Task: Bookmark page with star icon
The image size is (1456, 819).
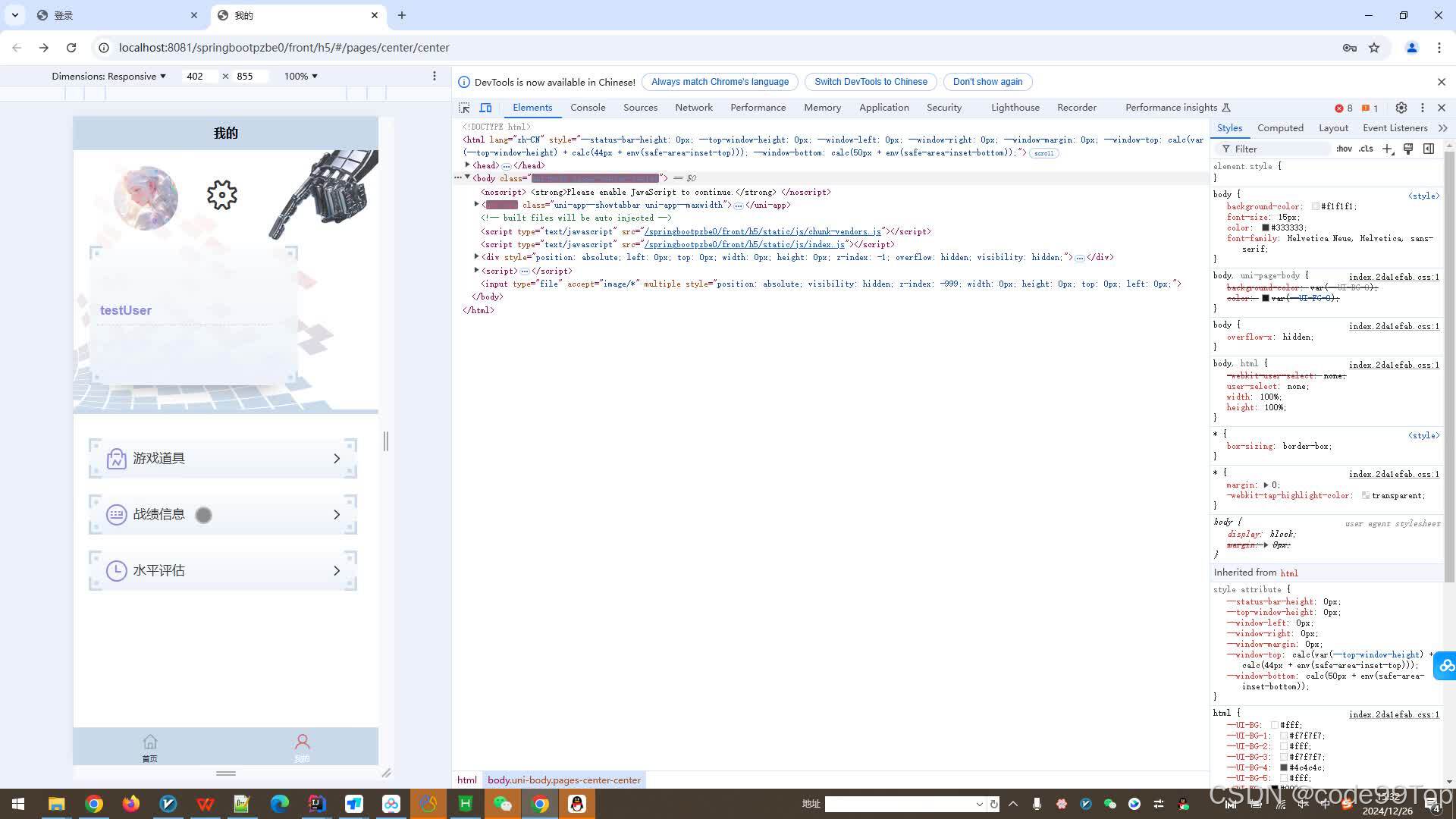Action: pos(1374,48)
